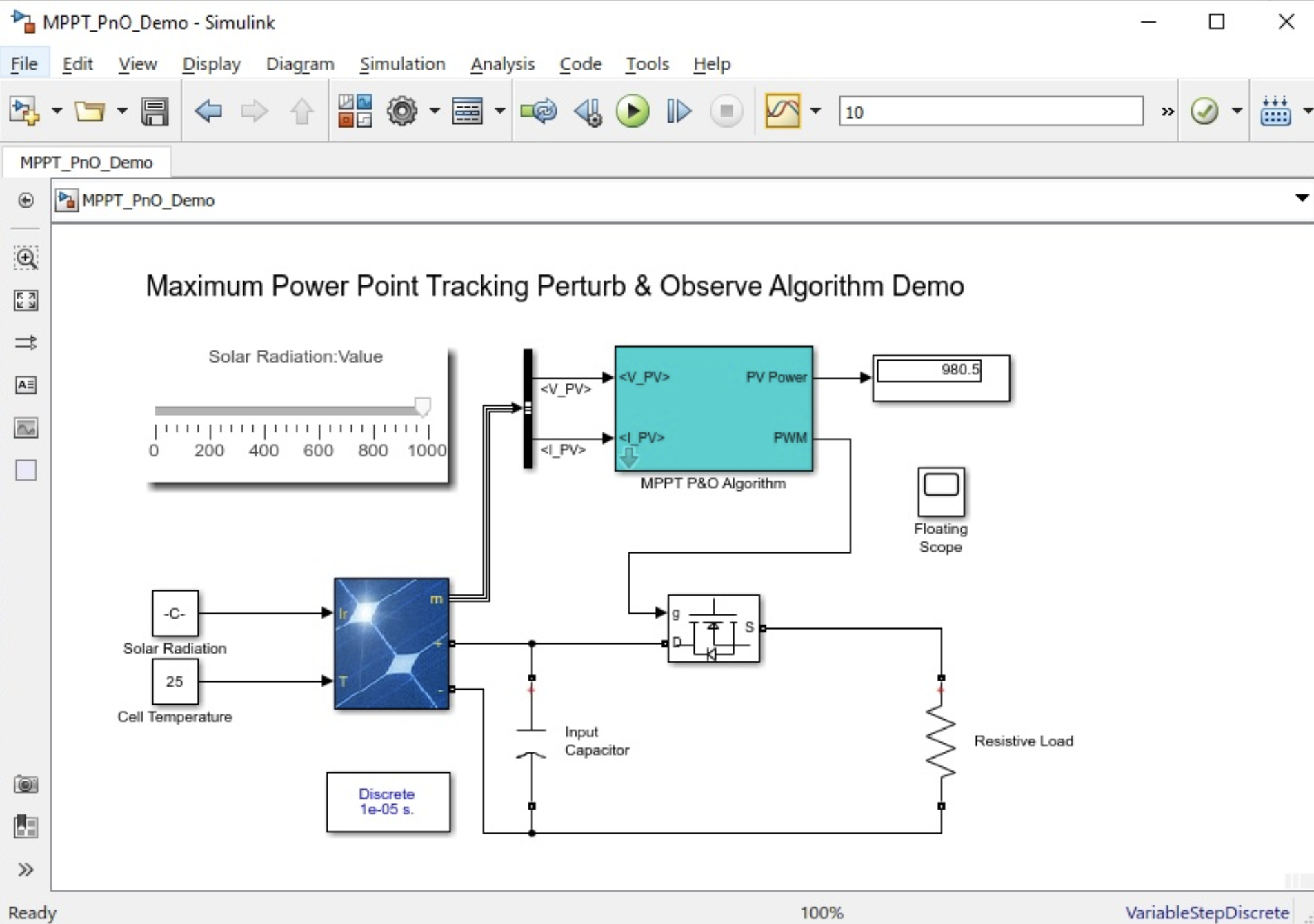
Task: Click the simulation stop time field
Action: point(991,112)
